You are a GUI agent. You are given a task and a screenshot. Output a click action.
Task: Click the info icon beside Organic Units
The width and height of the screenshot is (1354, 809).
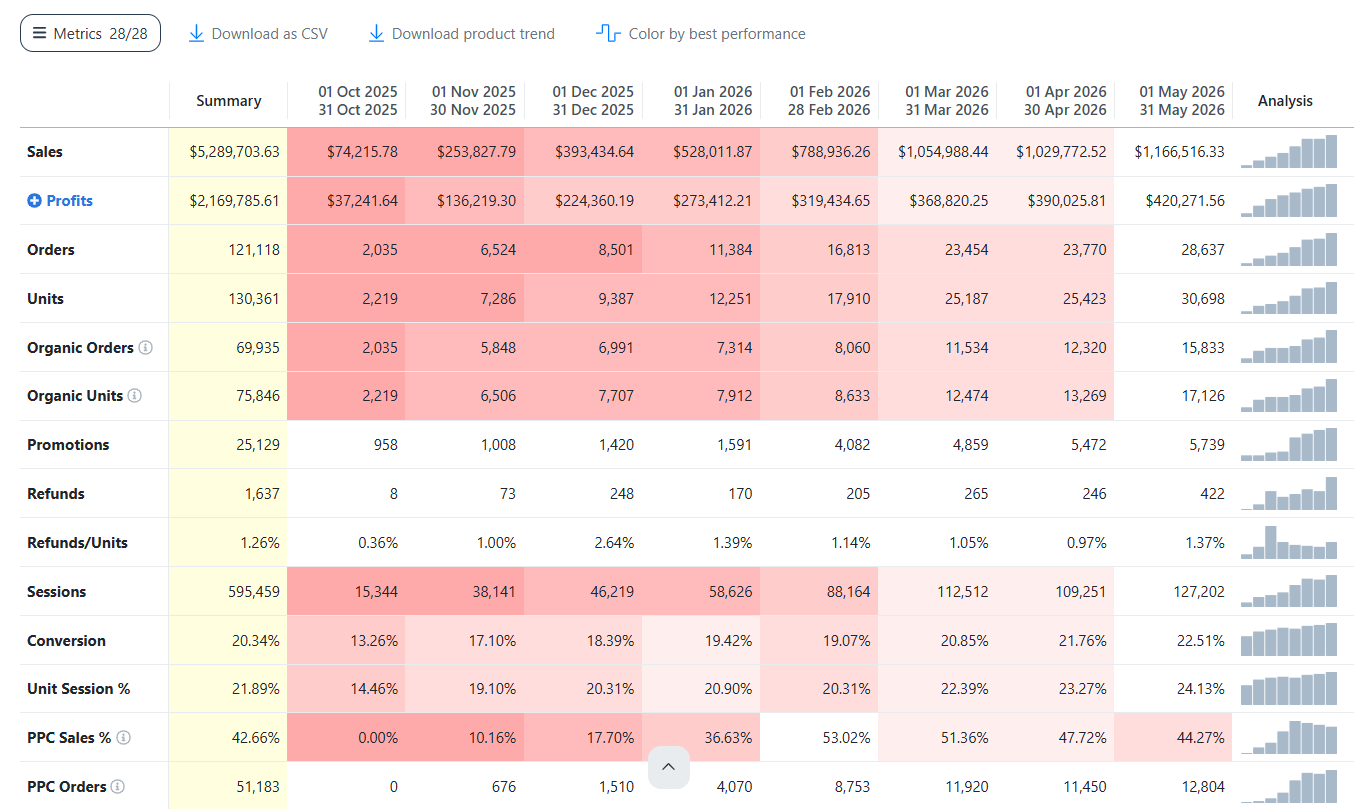tap(134, 396)
